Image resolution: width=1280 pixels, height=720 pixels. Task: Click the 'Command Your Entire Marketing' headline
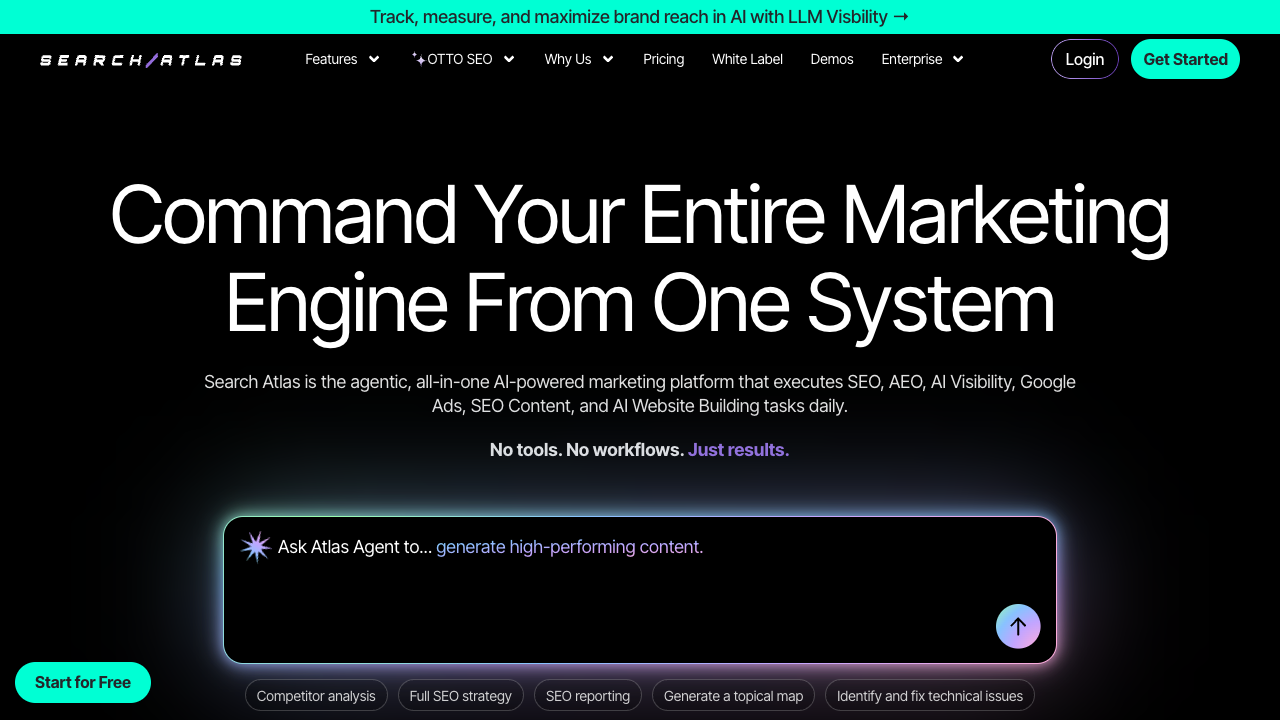pos(640,215)
